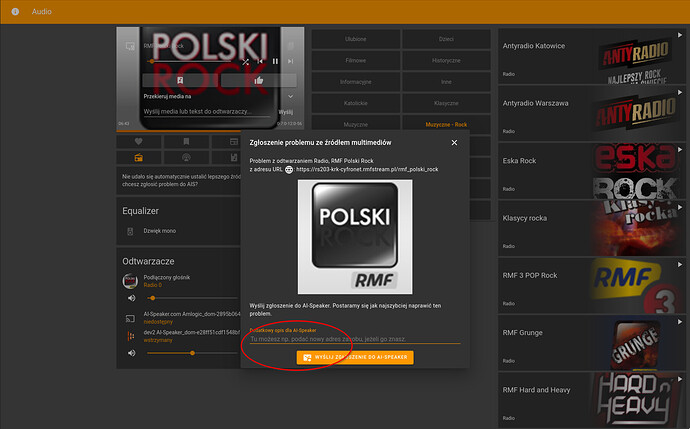Open the rmfstream URL link
The width and height of the screenshot is (690, 429).
click(367, 169)
